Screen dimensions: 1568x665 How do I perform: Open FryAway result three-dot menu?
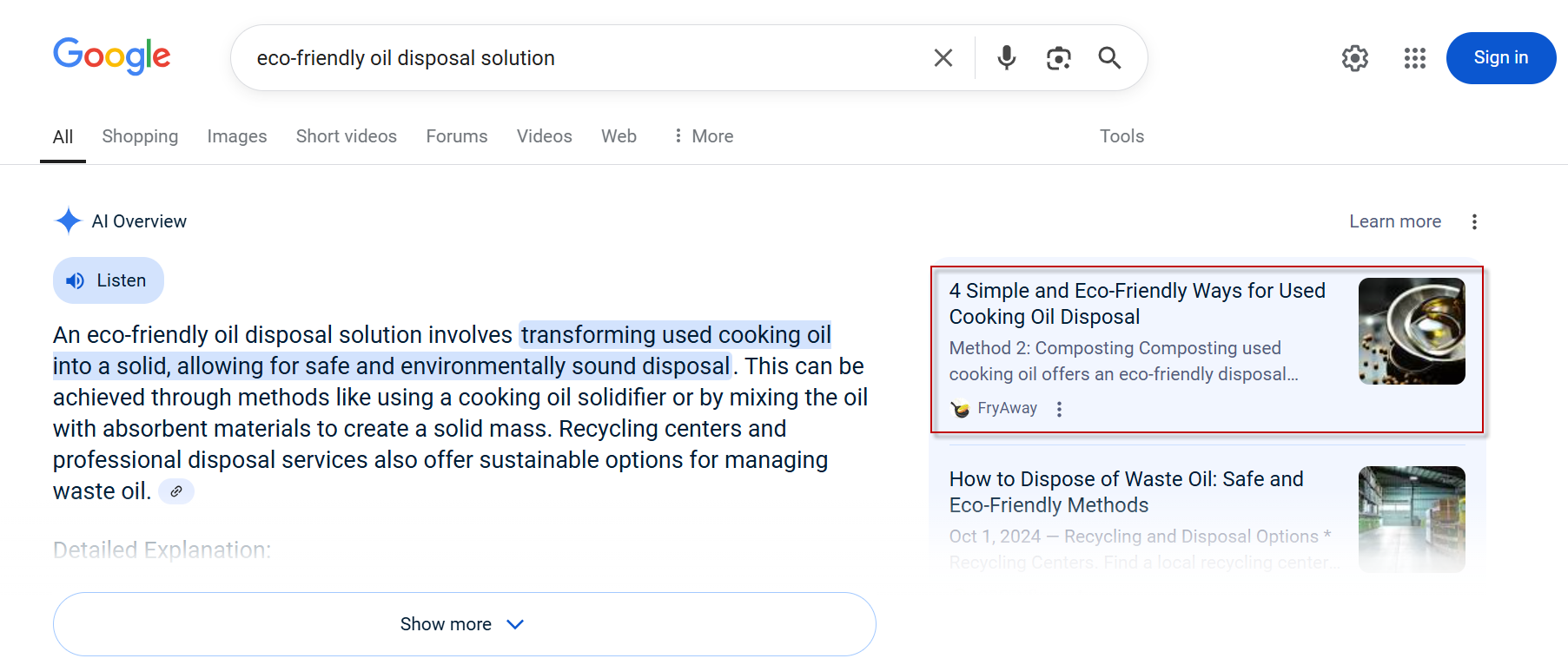pos(1059,409)
